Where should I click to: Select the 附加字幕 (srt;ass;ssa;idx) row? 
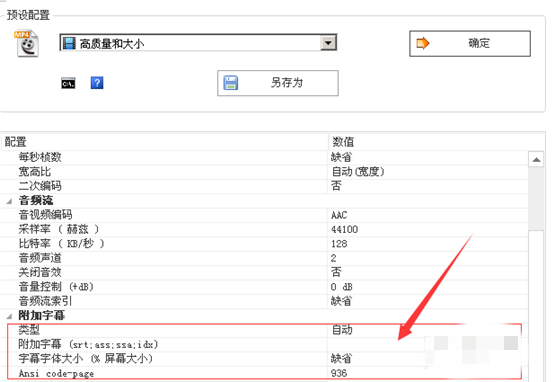tap(264, 344)
